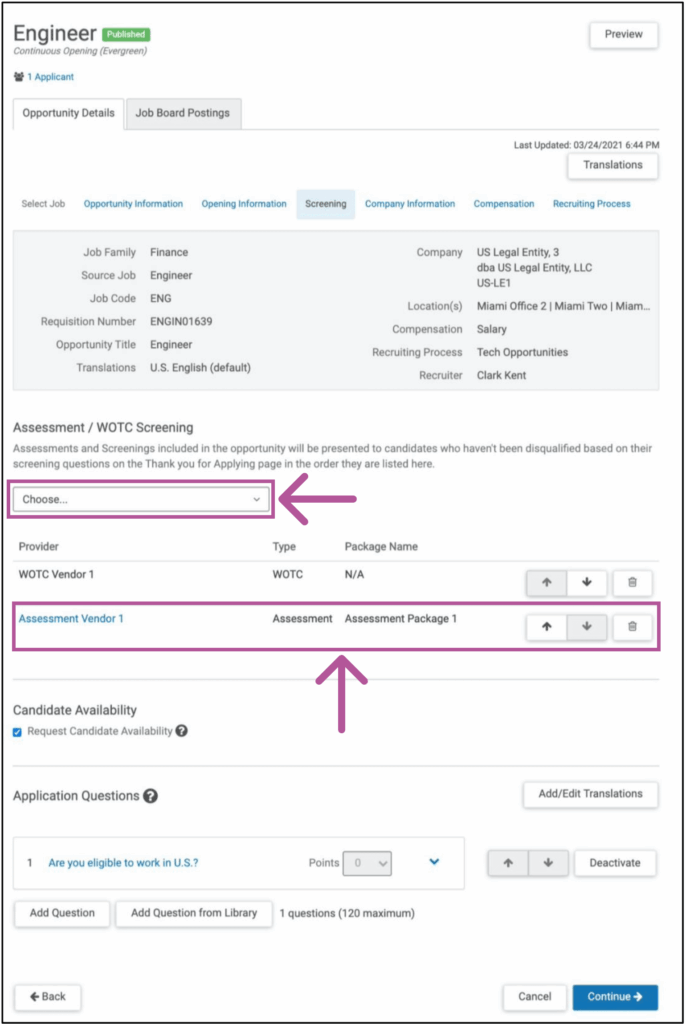The height and width of the screenshot is (1024, 686).
Task: Delete the WOTC Vendor 1 row
Action: [x=632, y=583]
